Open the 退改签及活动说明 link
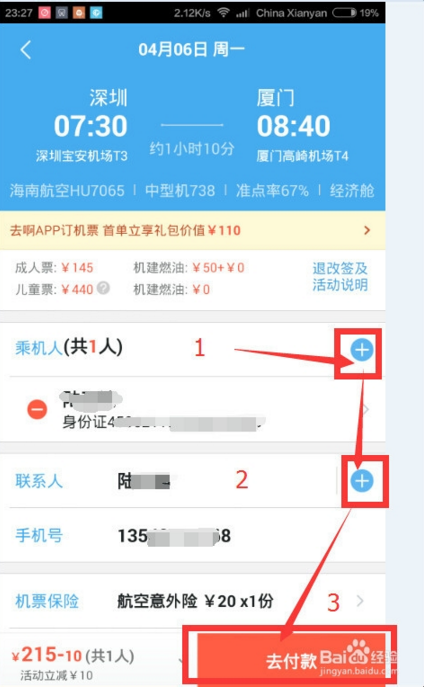Image resolution: width=424 pixels, height=690 pixels. pyautogui.click(x=340, y=276)
